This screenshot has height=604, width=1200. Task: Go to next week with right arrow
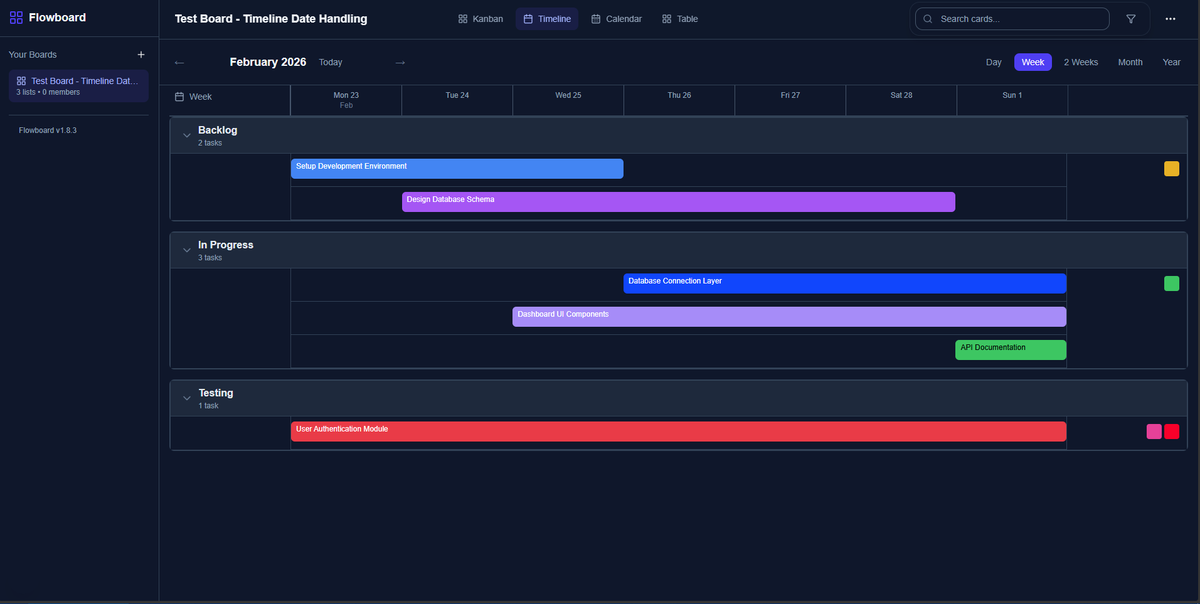pos(400,62)
